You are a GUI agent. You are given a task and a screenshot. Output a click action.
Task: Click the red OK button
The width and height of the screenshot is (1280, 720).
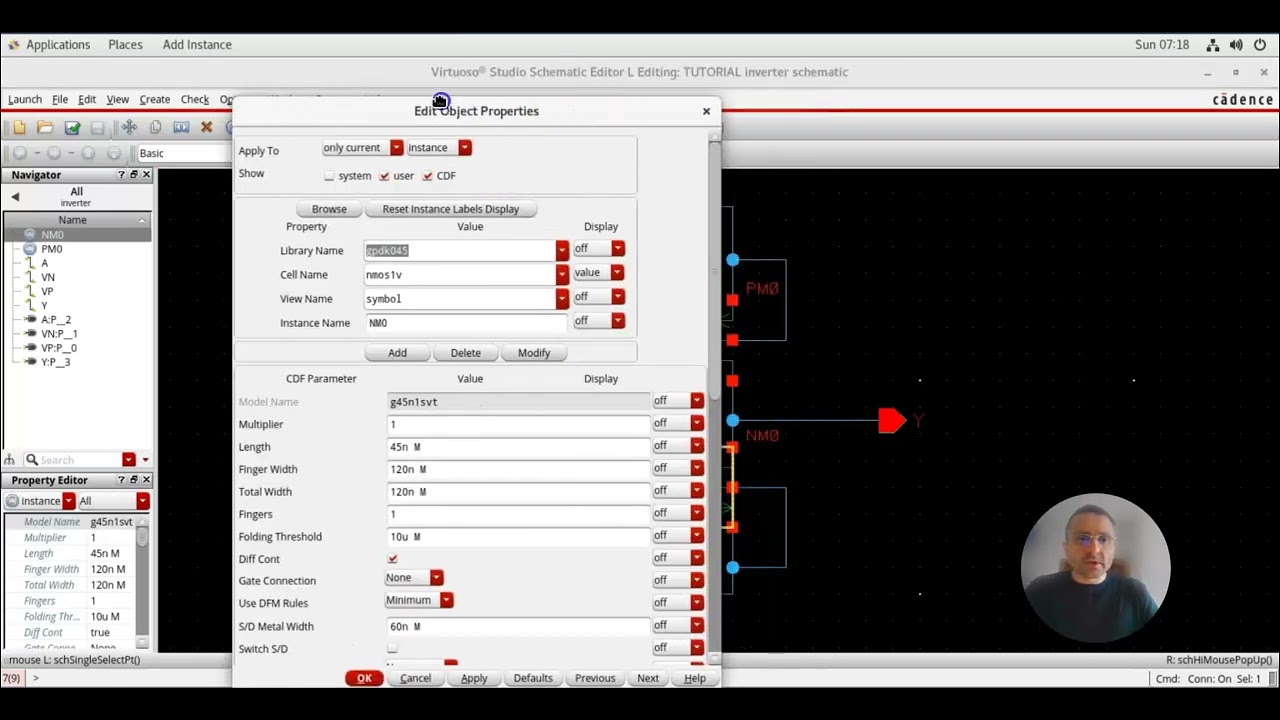(364, 678)
